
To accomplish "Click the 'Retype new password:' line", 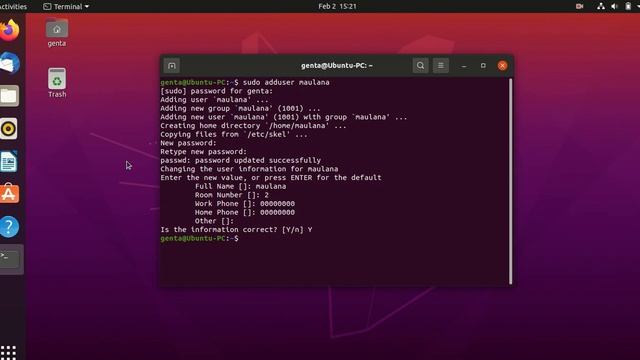I will (x=203, y=152).
